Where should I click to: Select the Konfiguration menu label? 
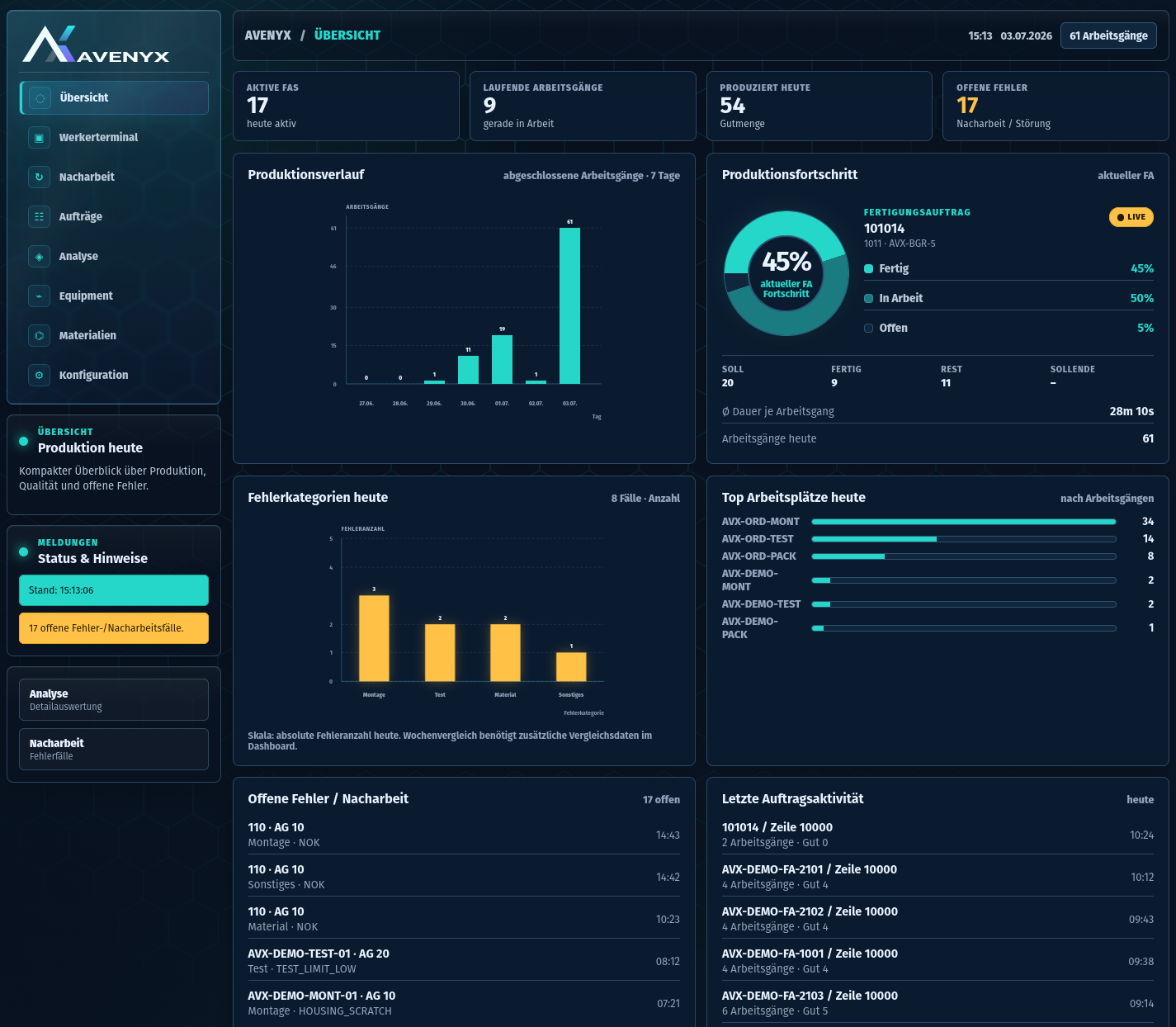pos(93,375)
